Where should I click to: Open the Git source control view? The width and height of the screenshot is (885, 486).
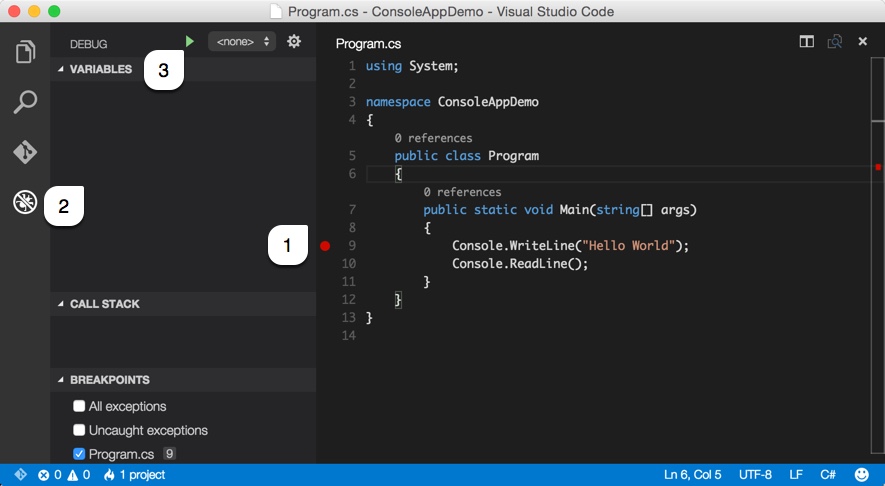tap(25, 152)
